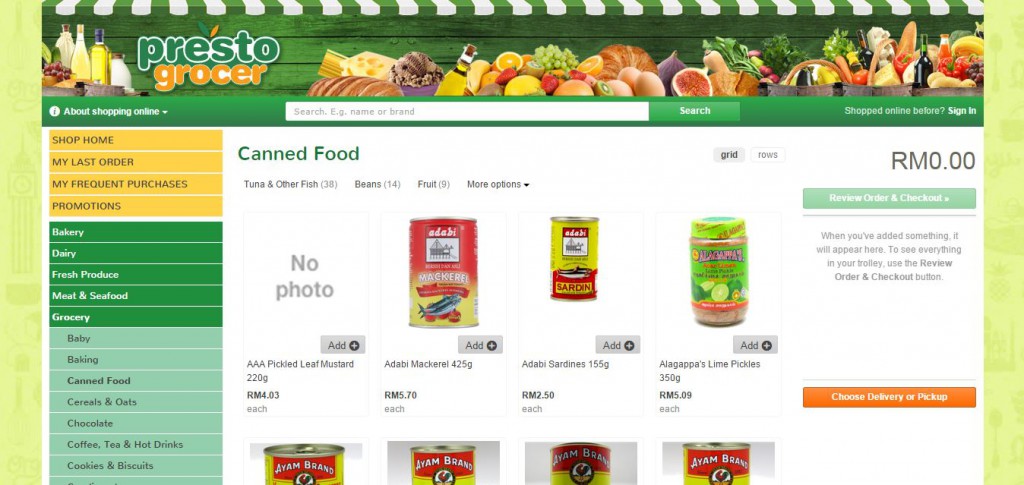Screen dimensions: 1024x485
Task: Add AAA Pickled Leaf Mustard to trolley
Action: (343, 345)
